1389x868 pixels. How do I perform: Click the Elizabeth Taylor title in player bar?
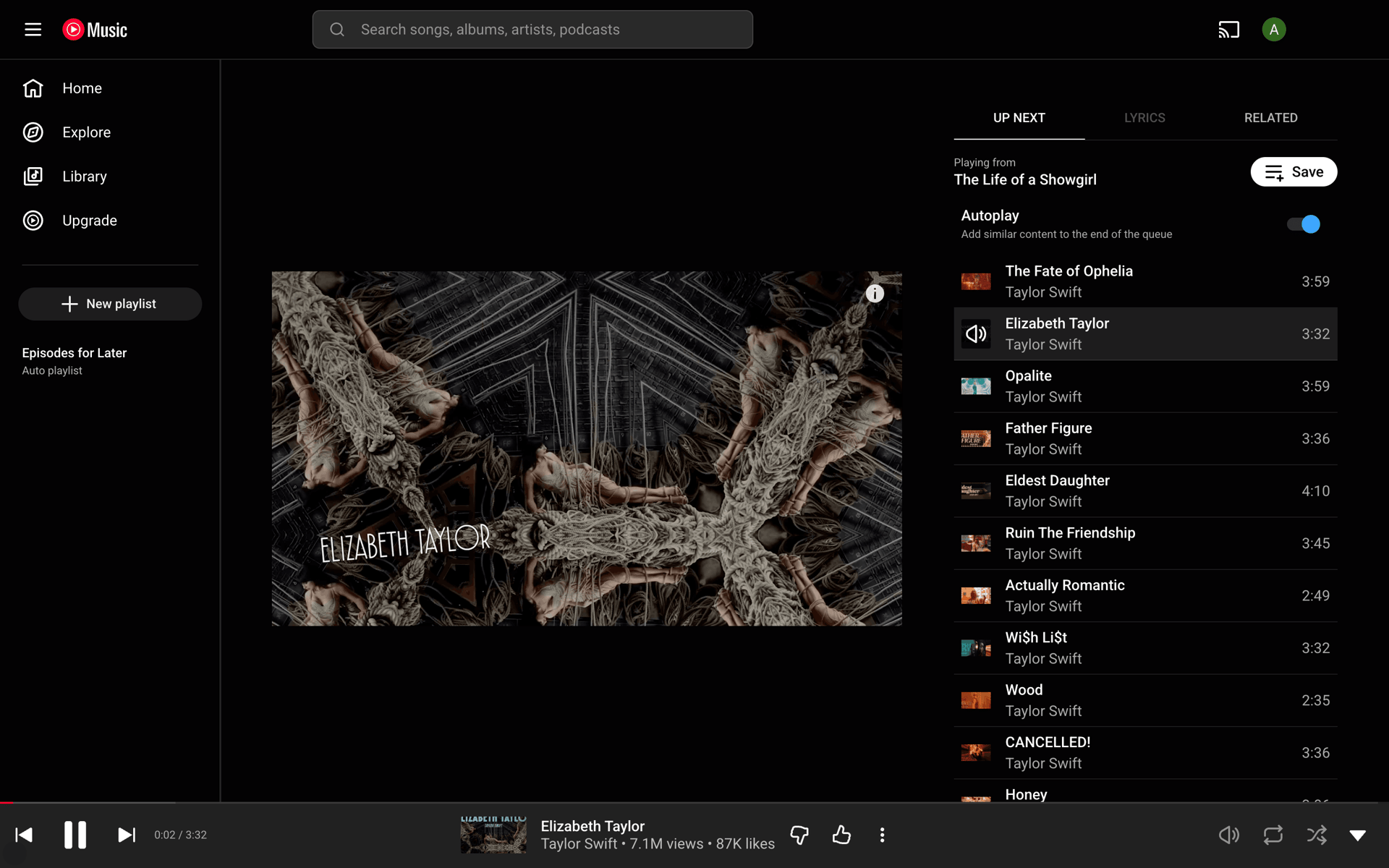[592, 826]
